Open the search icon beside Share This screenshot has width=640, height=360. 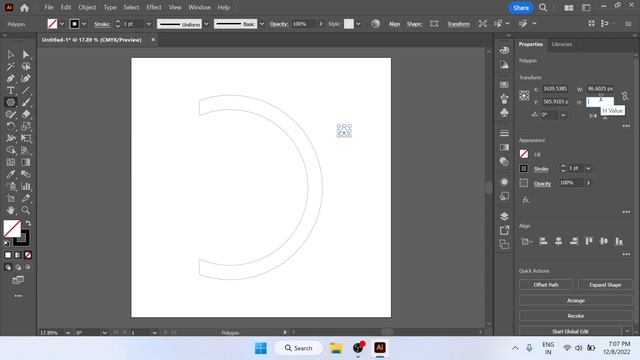543,8
